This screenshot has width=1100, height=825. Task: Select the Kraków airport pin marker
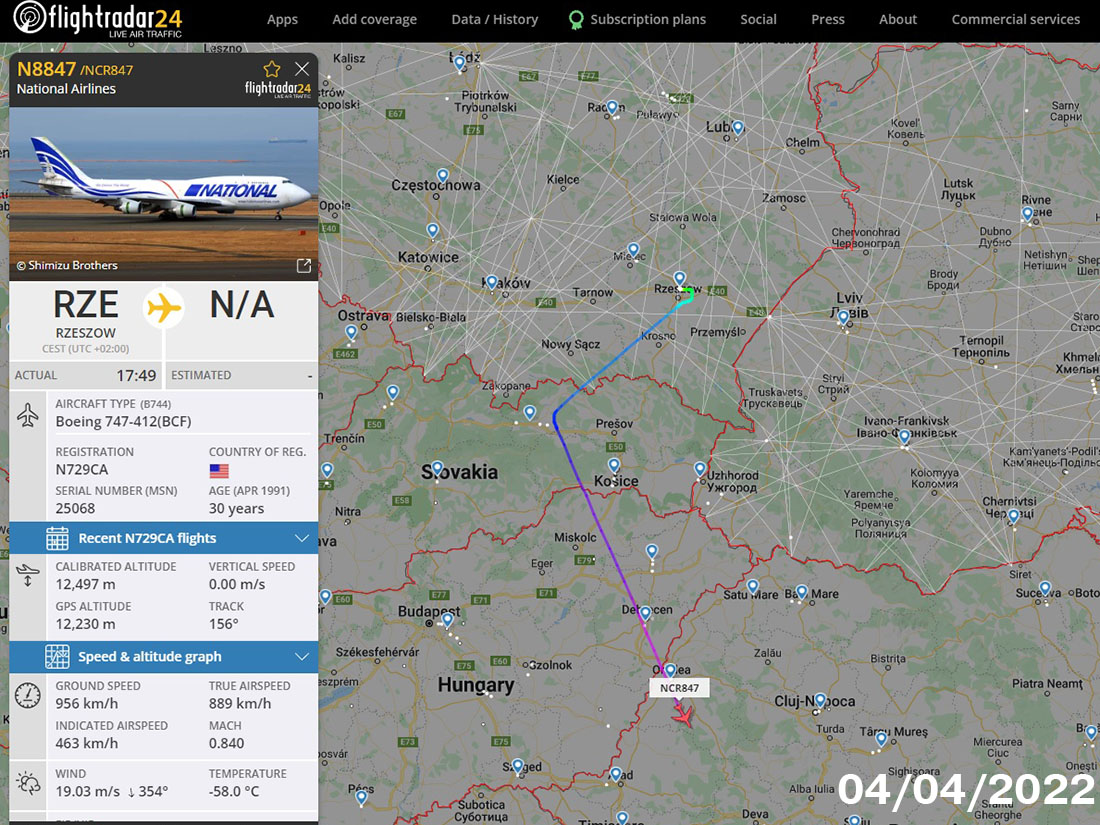pos(492,282)
